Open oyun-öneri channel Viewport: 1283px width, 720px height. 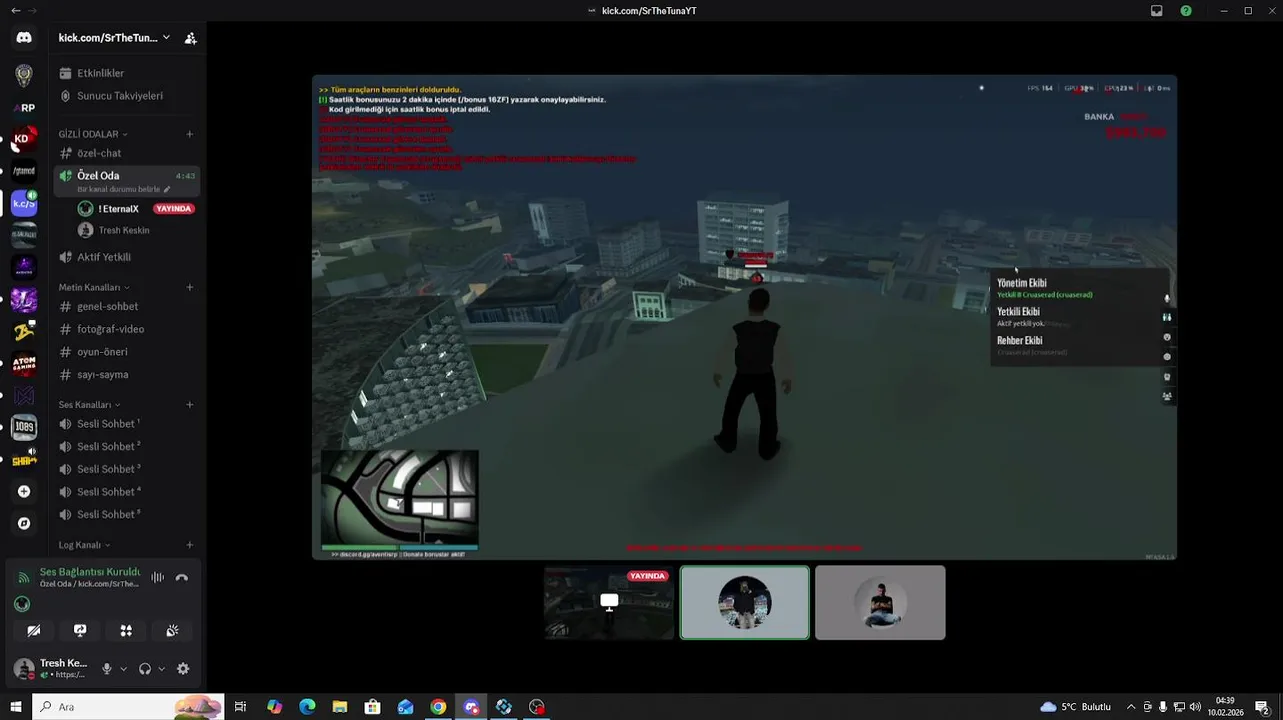click(126, 352)
